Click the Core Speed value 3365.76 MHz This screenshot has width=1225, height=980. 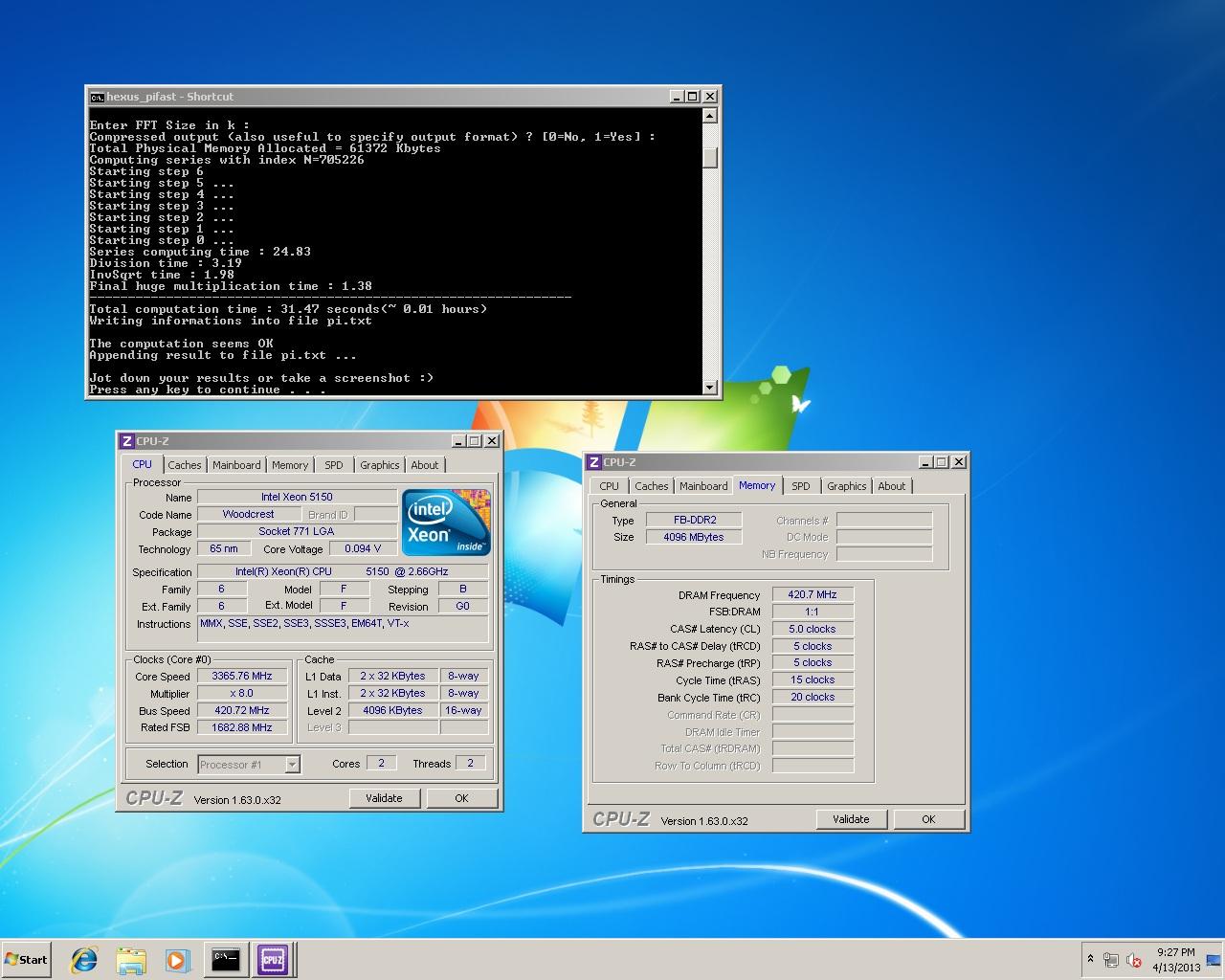pyautogui.click(x=242, y=676)
